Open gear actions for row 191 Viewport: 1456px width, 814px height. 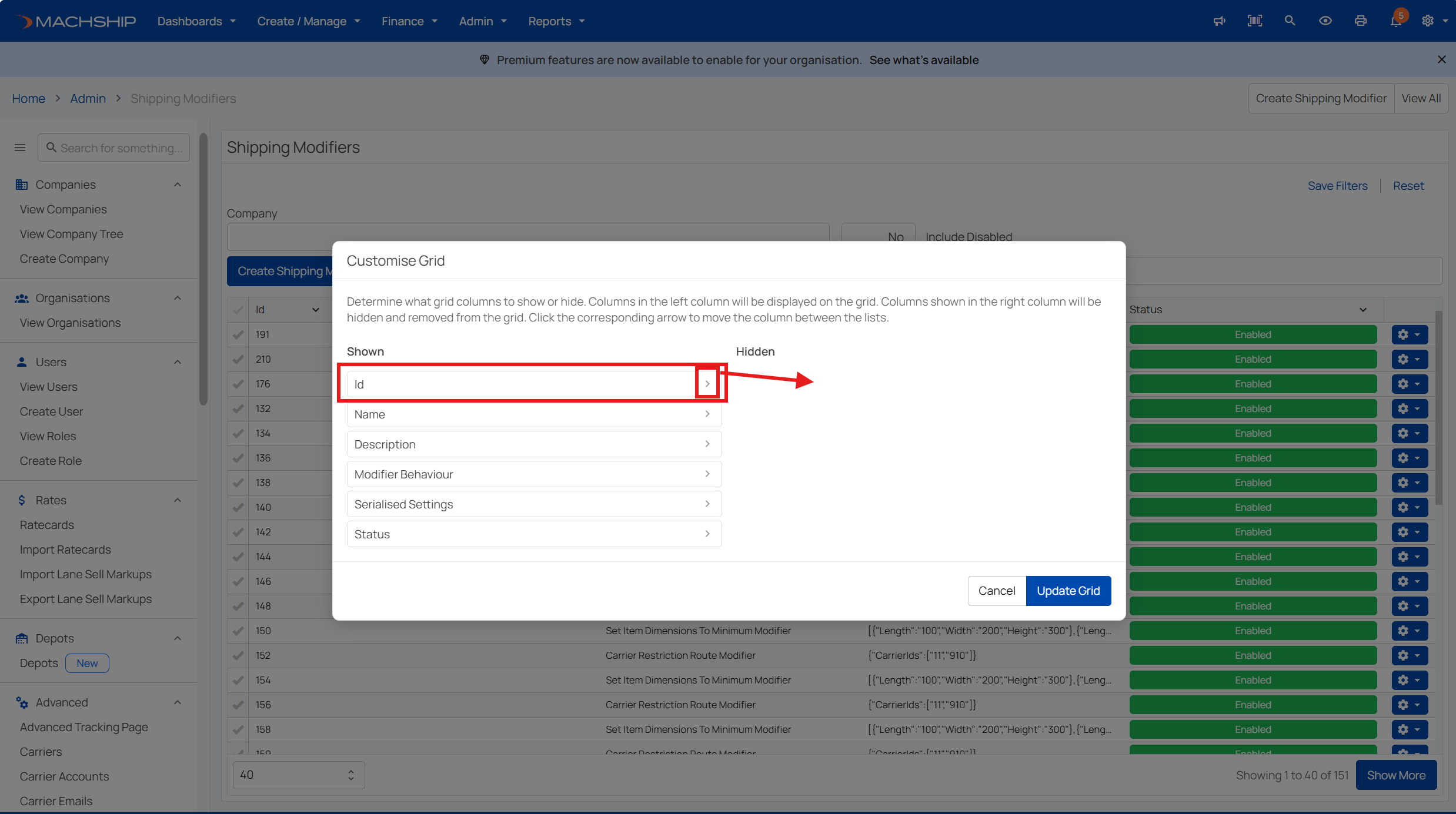point(1410,334)
